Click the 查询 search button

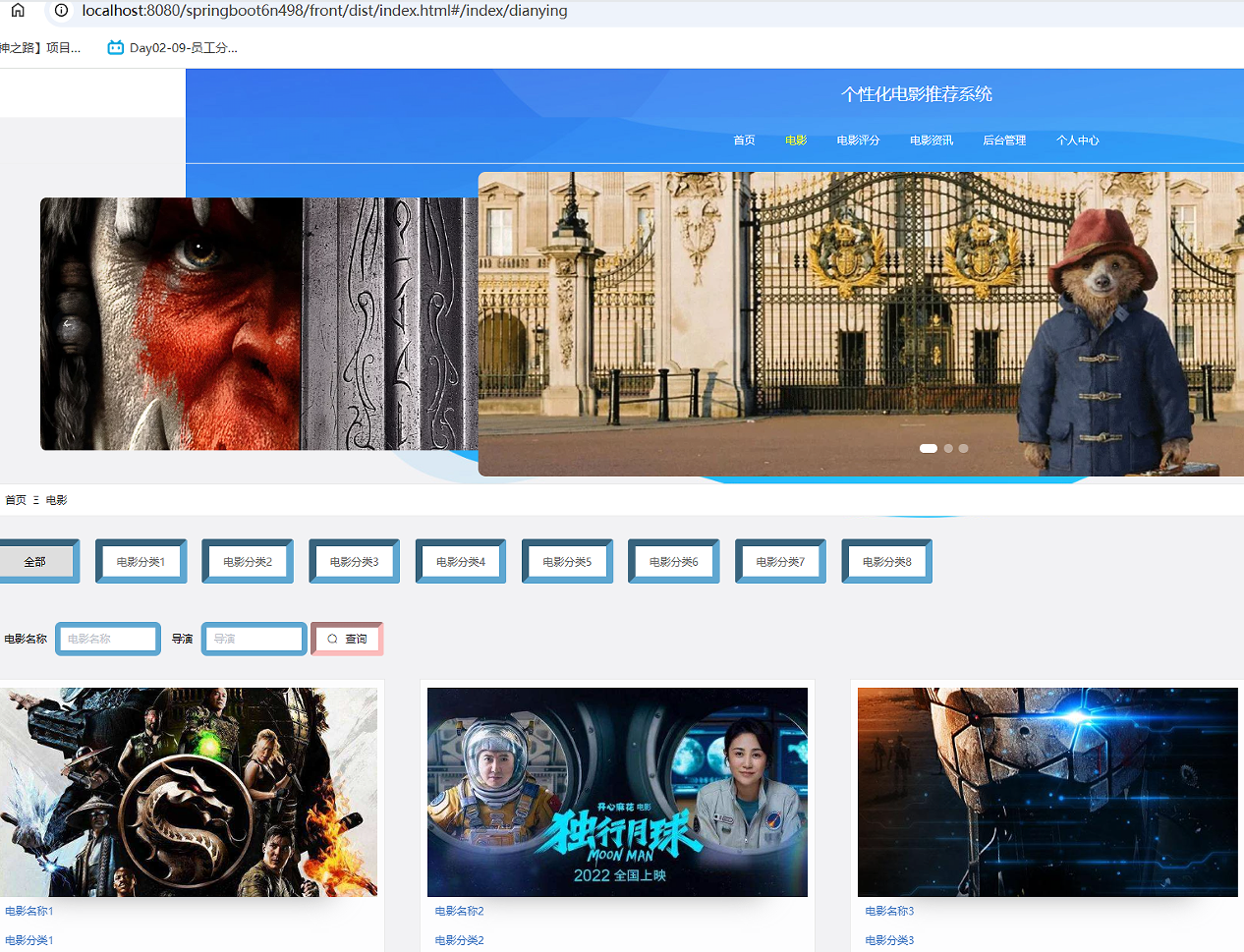click(347, 639)
